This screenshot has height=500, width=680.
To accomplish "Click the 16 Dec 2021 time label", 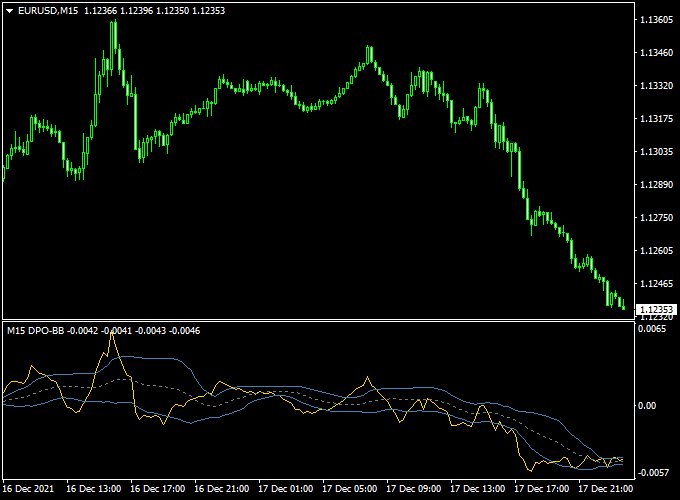I will click(28, 489).
